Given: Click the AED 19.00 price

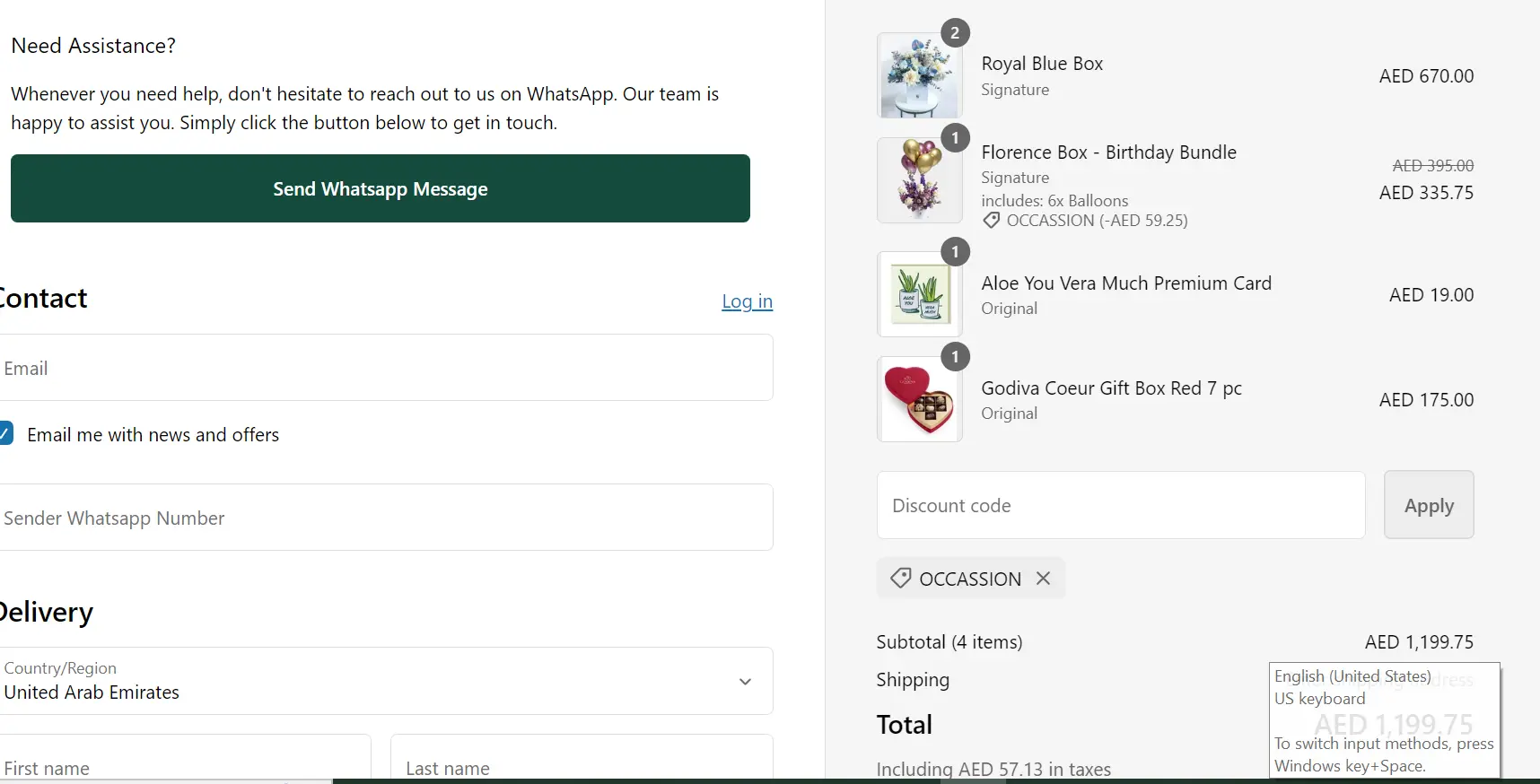Looking at the screenshot, I should [1431, 295].
